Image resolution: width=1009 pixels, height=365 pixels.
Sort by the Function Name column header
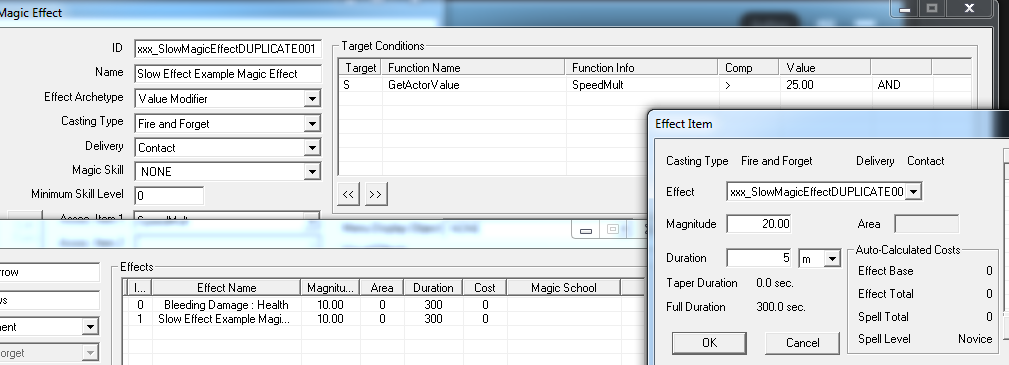[473, 68]
